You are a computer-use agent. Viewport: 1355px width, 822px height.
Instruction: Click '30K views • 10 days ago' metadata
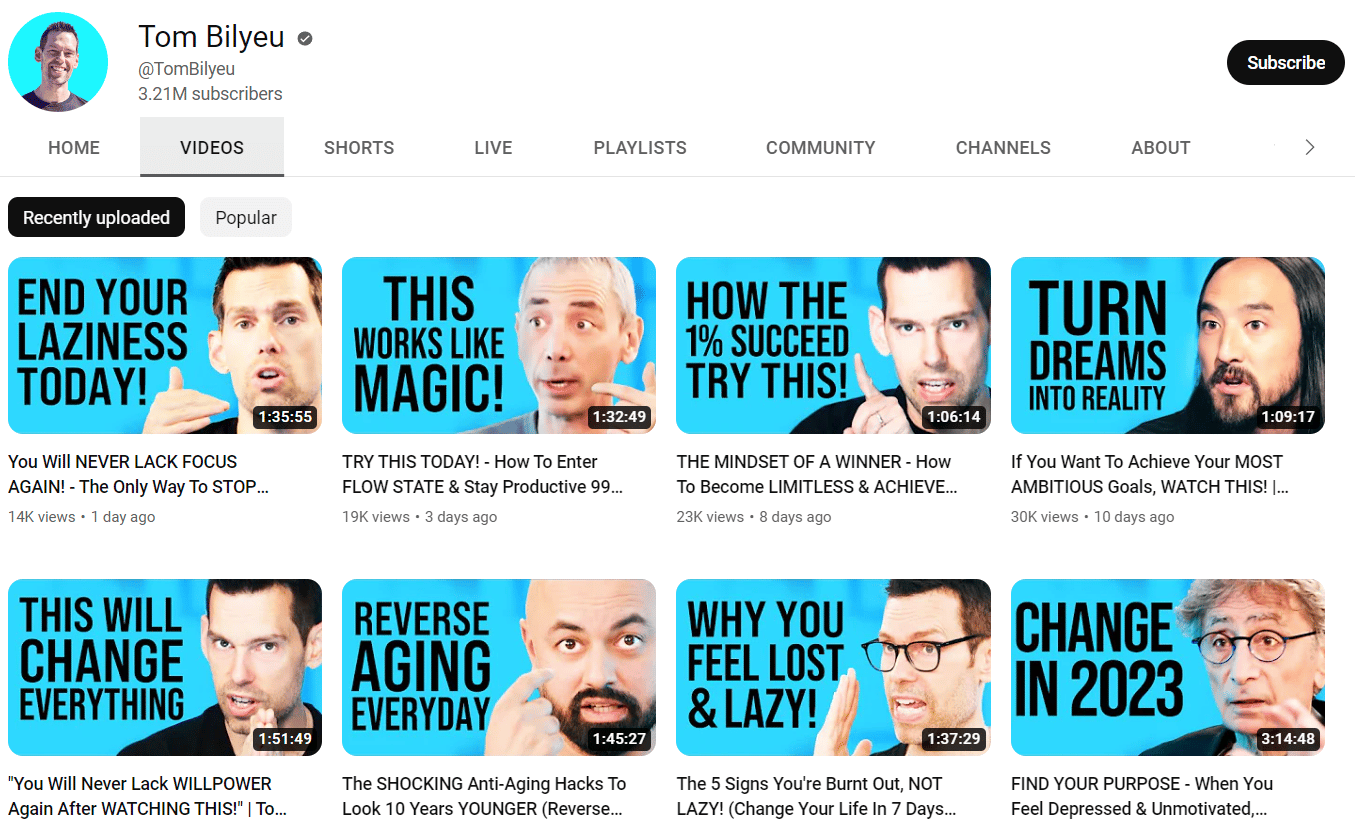pyautogui.click(x=1093, y=517)
